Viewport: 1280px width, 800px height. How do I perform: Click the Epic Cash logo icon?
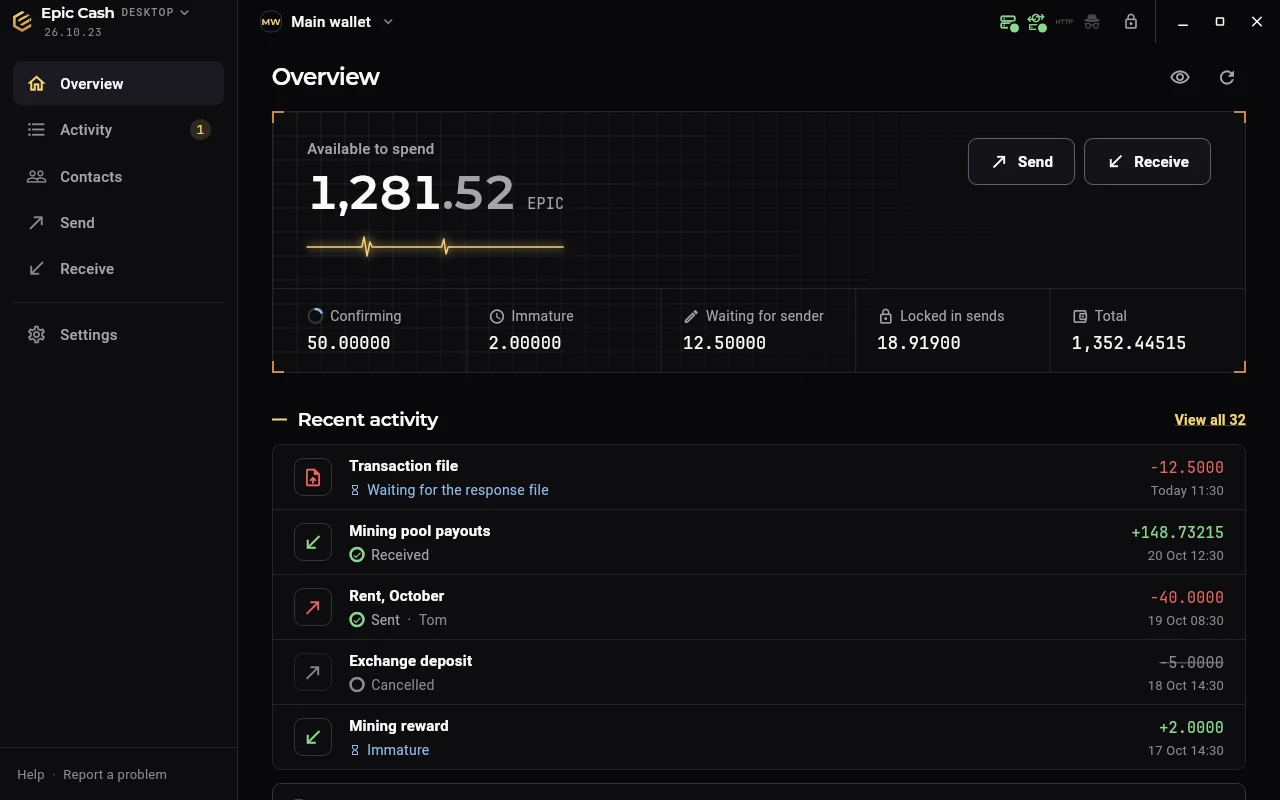pos(22,21)
